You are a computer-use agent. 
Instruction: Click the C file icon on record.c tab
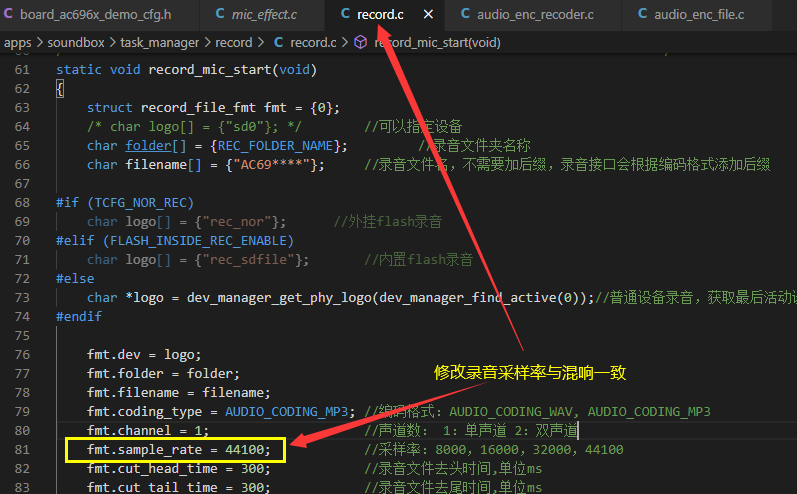[x=345, y=14]
